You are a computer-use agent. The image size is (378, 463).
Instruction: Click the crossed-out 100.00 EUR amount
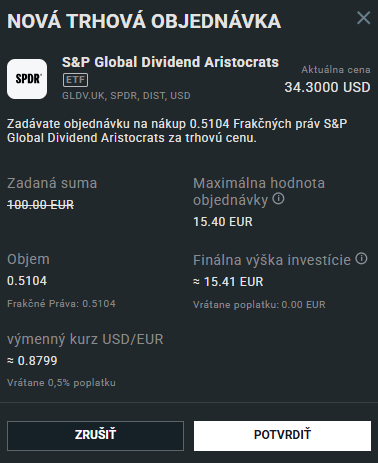pos(41,205)
